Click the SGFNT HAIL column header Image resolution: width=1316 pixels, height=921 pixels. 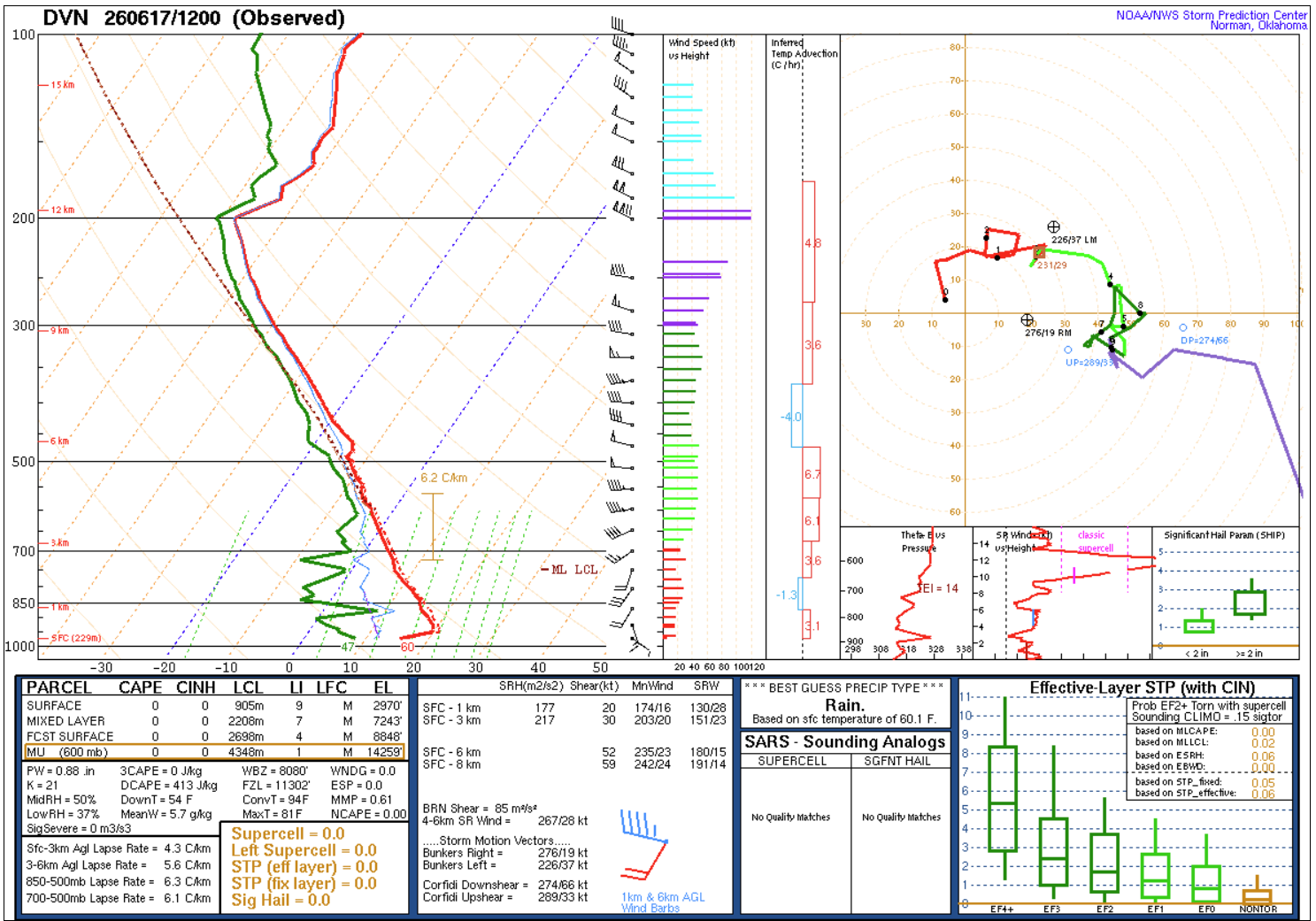[897, 761]
